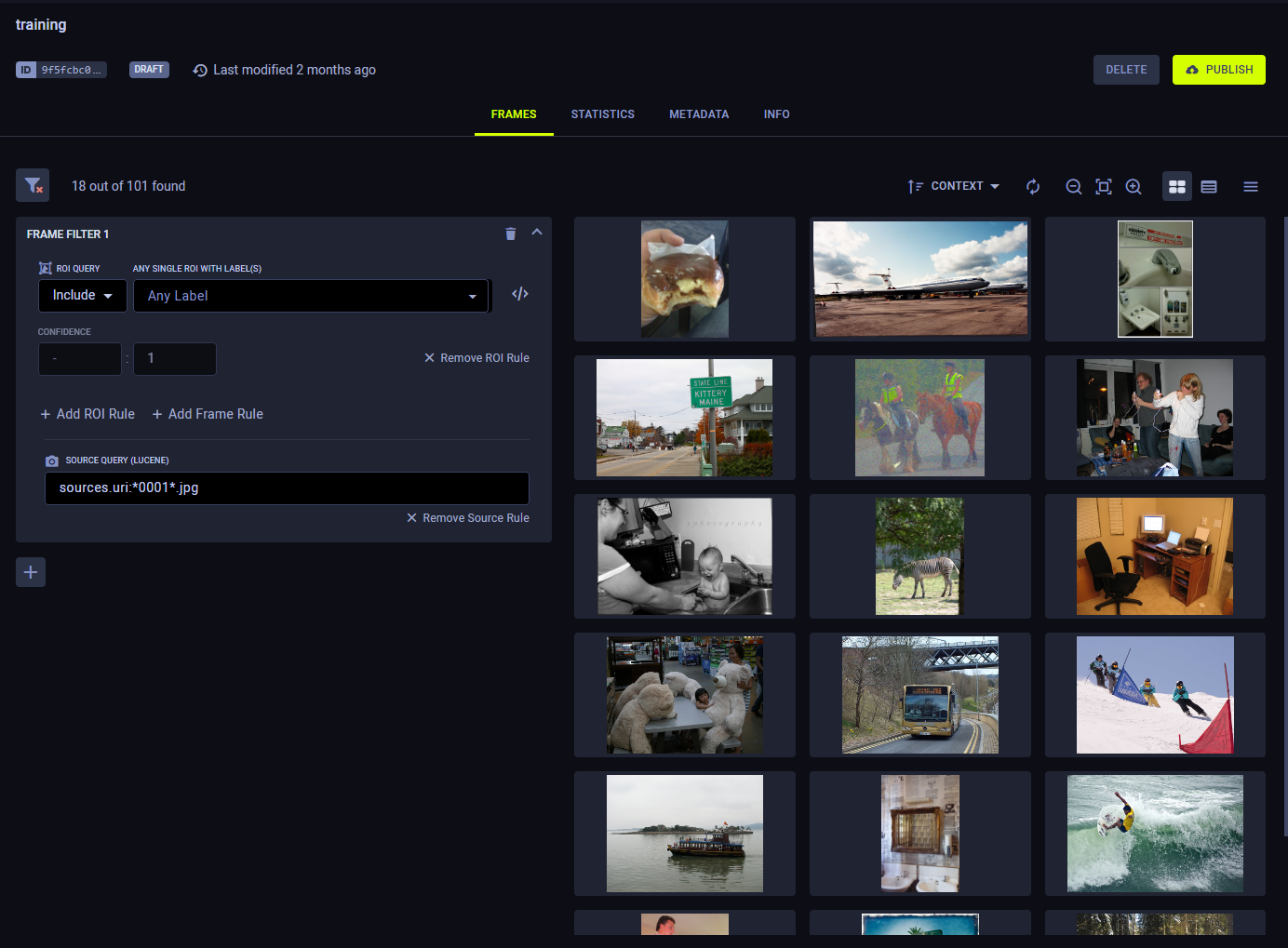Image resolution: width=1288 pixels, height=948 pixels.
Task: Click the source query camera icon
Action: coord(52,461)
